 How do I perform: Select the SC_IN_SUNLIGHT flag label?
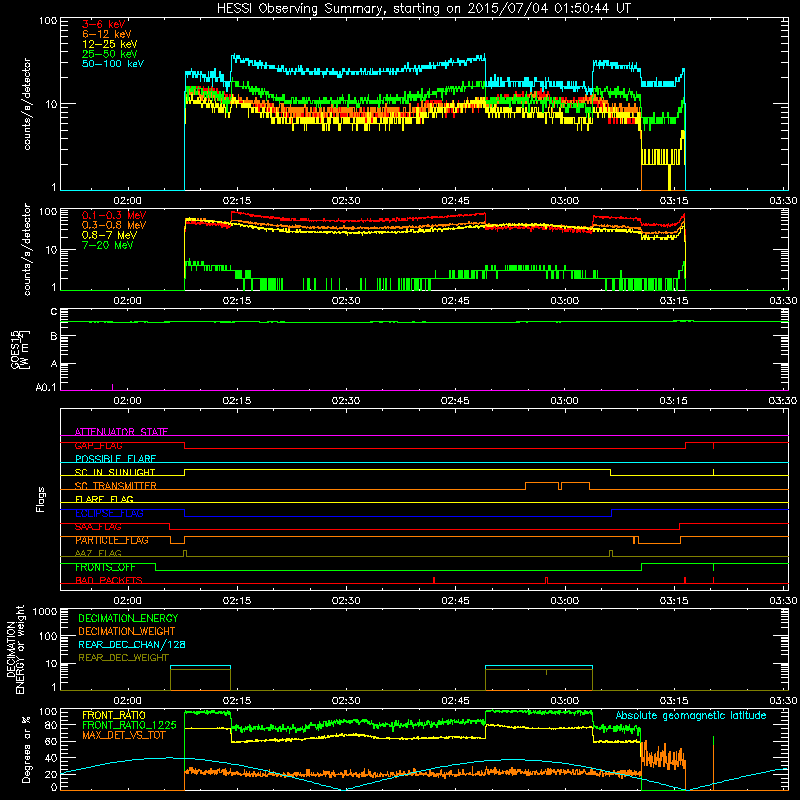[x=115, y=472]
